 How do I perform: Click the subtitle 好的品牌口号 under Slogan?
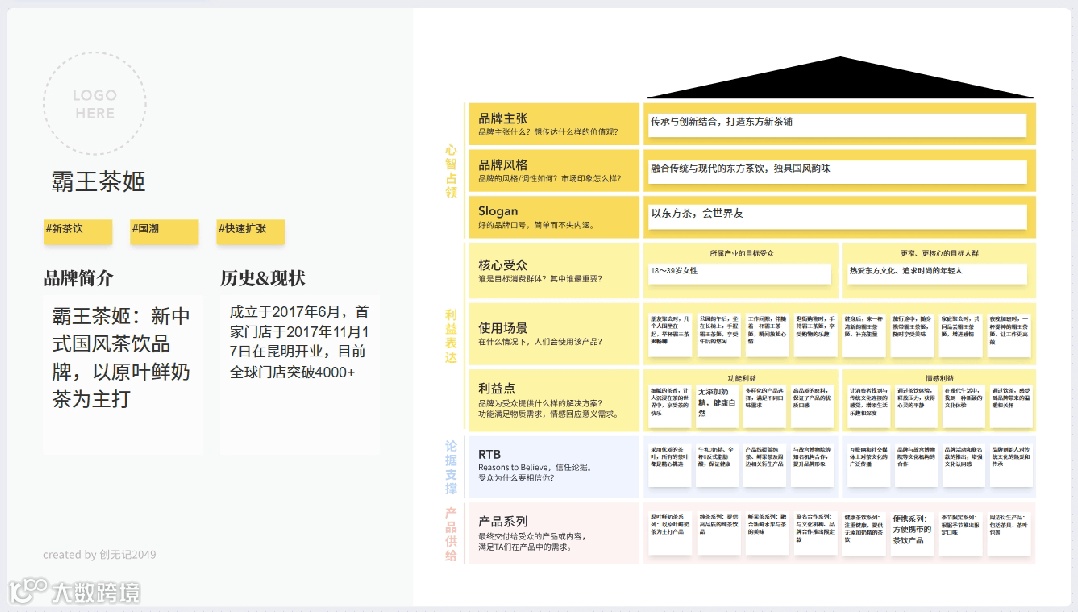tap(536, 225)
